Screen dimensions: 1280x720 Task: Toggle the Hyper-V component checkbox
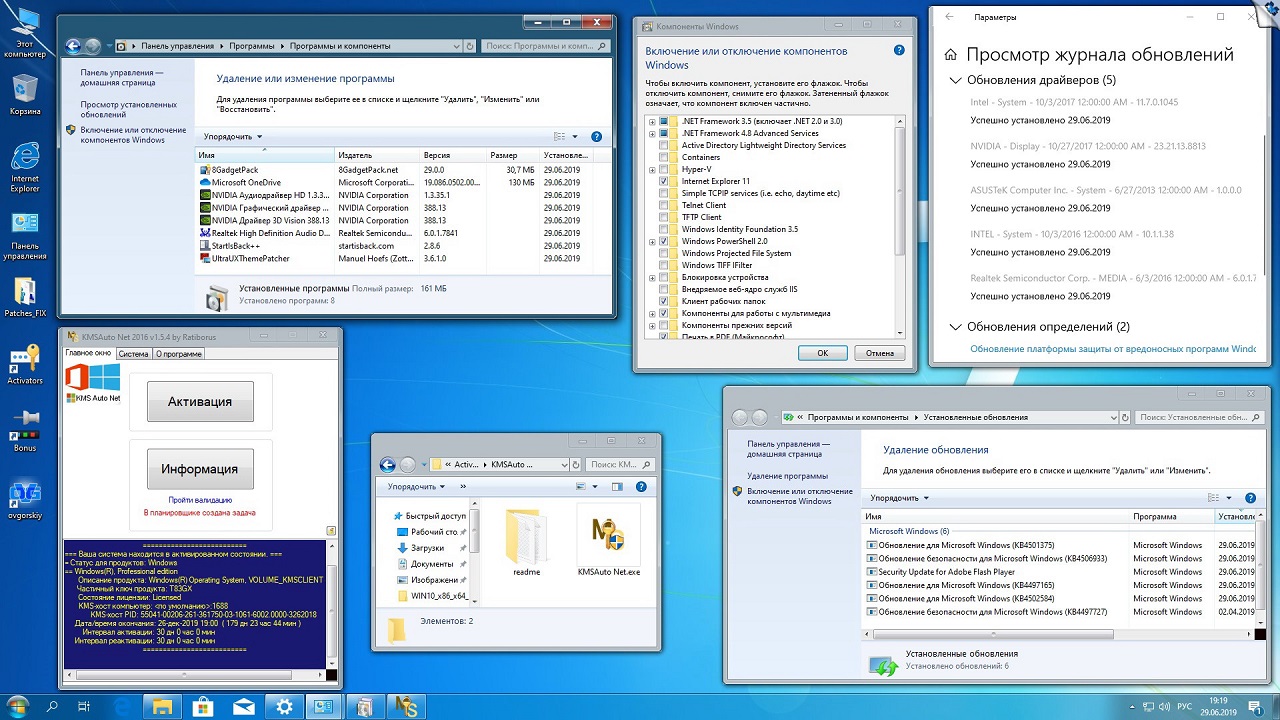pyautogui.click(x=664, y=169)
